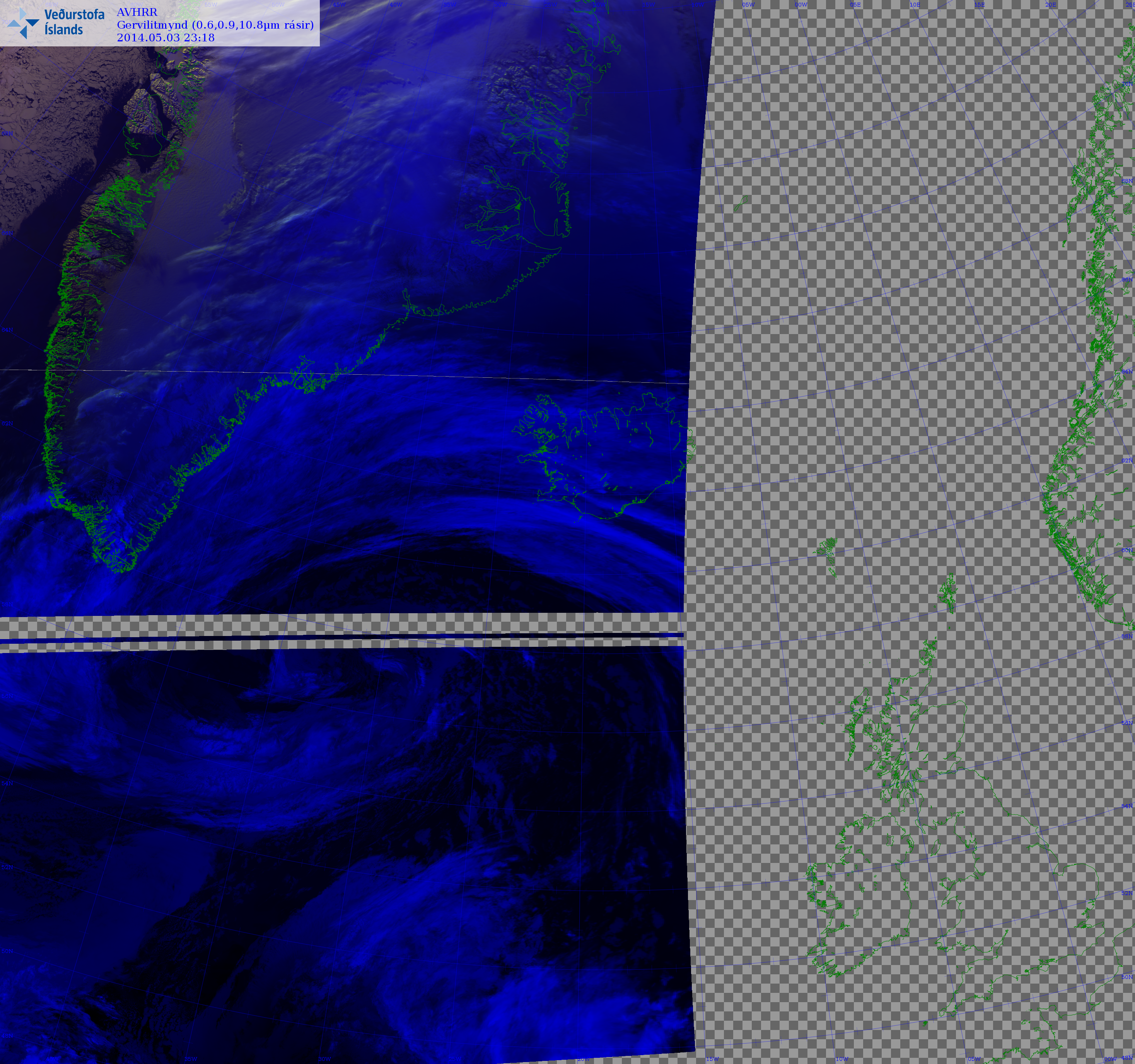This screenshot has height=1064, width=1135.
Task: Click the 05E longitude label at top
Action: 855,5
